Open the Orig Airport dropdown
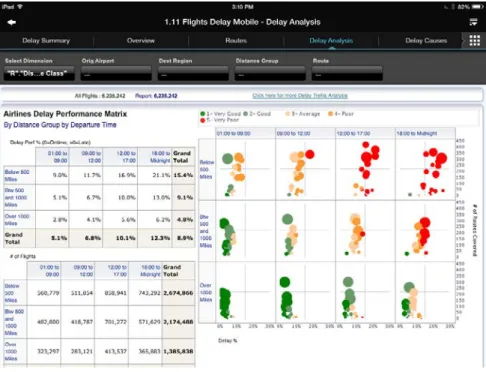This screenshot has width=486, height=372. [x=116, y=73]
